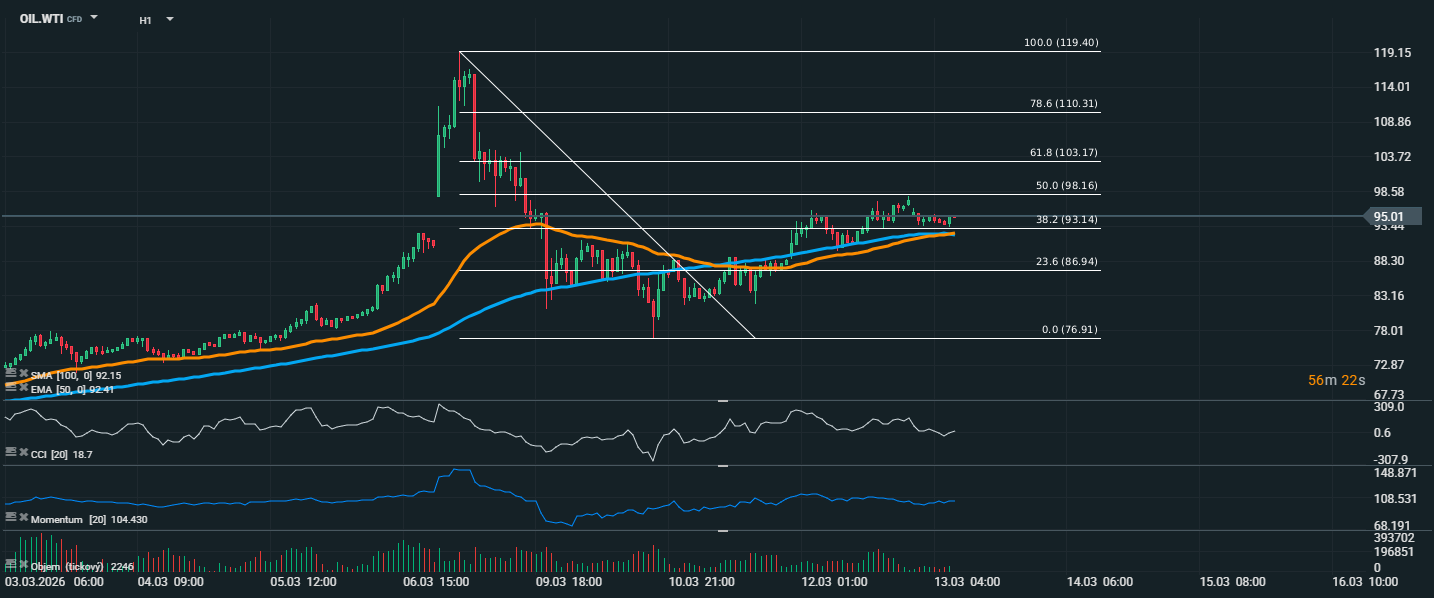This screenshot has width=1434, height=598.
Task: Delete the CCI indicator via X icon
Action: click(x=24, y=453)
